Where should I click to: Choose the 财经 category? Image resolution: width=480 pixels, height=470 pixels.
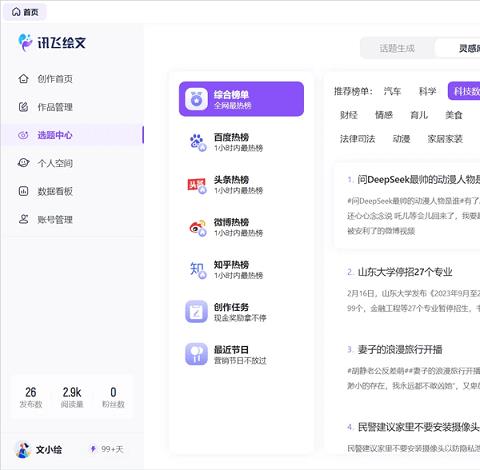click(349, 115)
